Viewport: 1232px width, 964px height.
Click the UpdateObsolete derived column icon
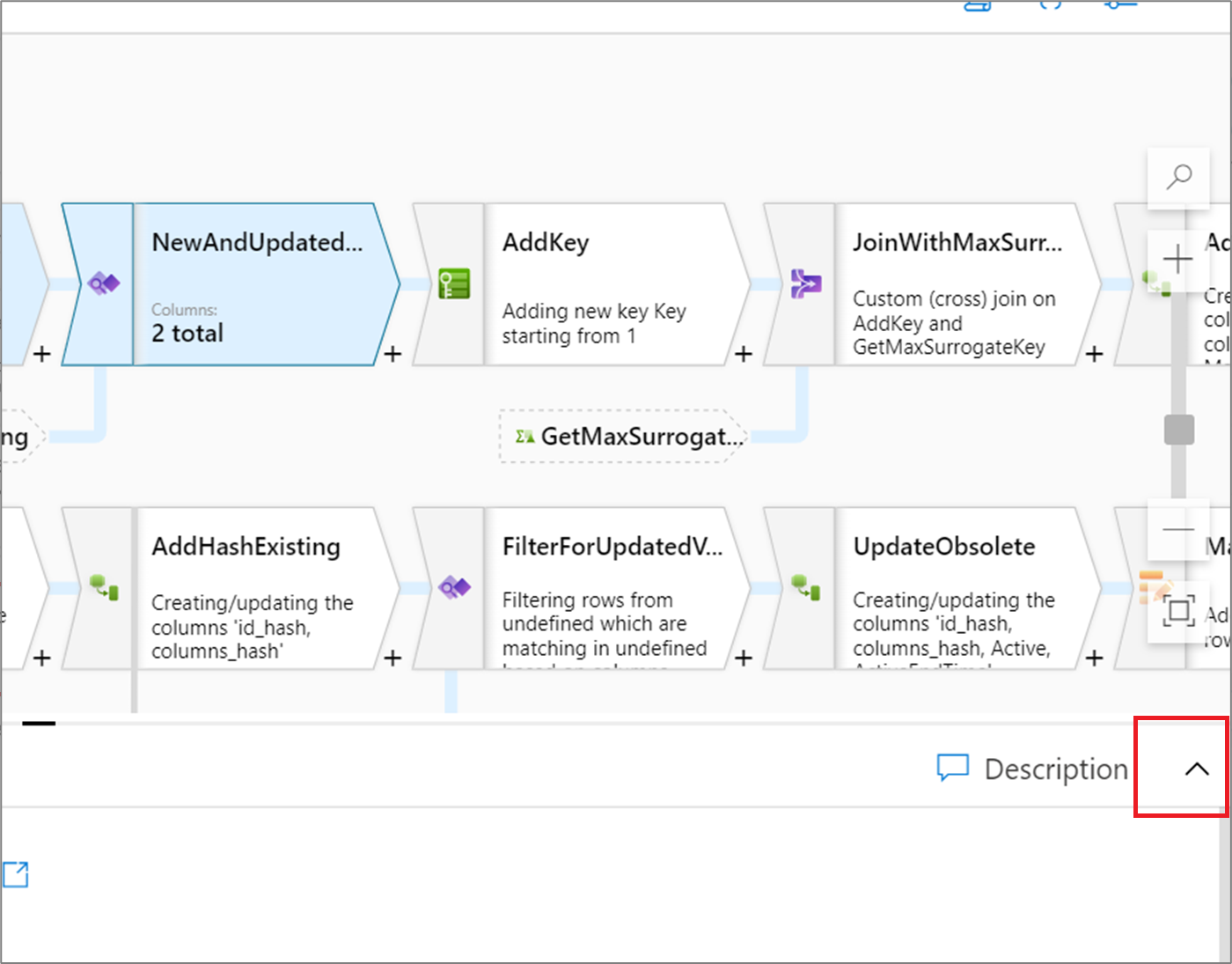[805, 587]
